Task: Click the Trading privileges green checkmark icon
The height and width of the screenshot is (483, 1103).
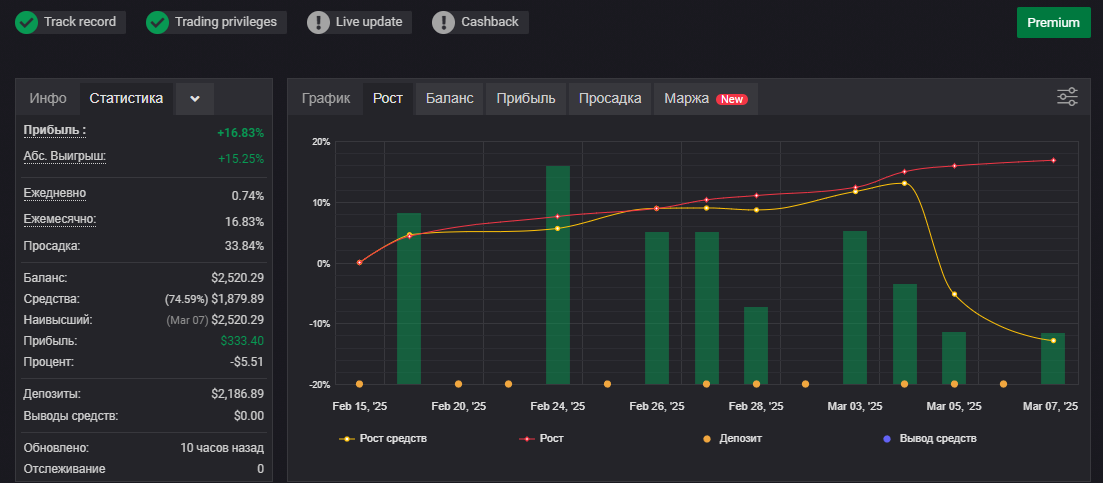Action: (157, 22)
